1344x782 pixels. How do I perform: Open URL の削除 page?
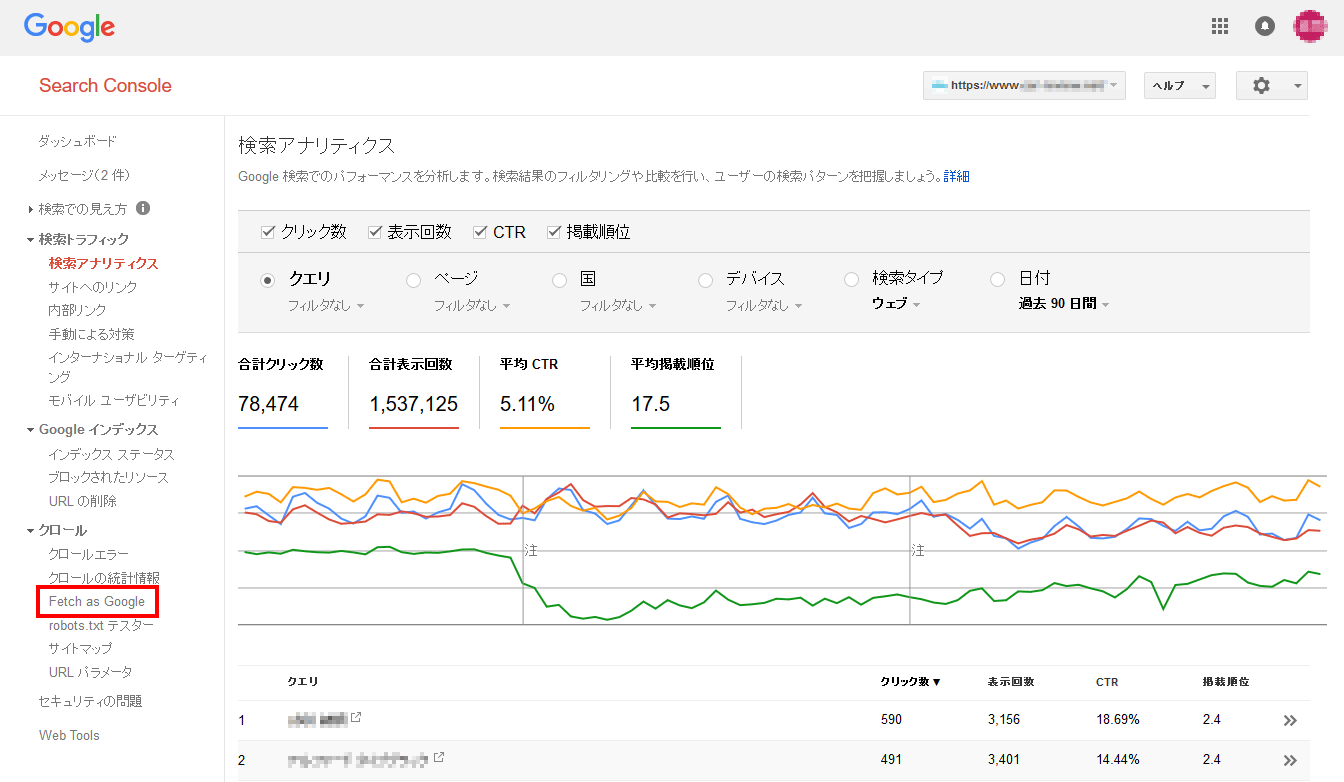coord(82,501)
